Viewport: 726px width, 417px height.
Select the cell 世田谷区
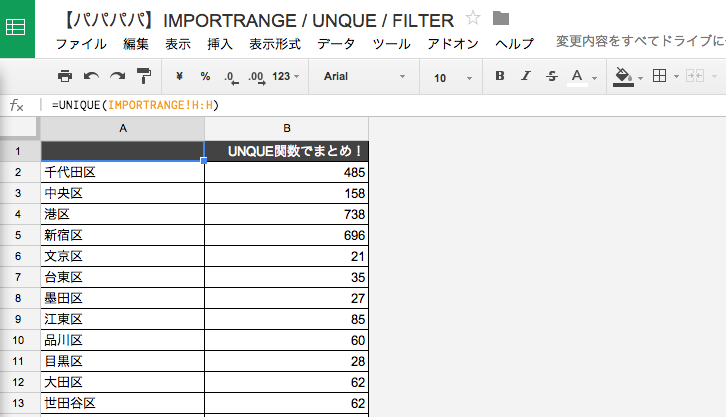click(123, 403)
